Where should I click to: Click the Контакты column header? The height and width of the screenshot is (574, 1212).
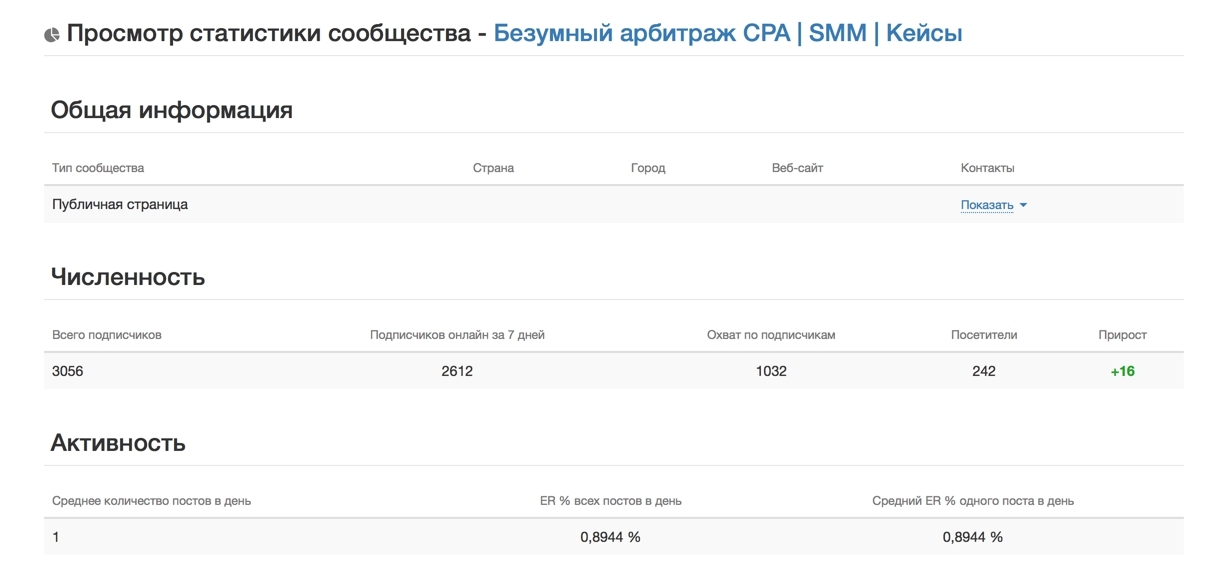click(x=987, y=168)
